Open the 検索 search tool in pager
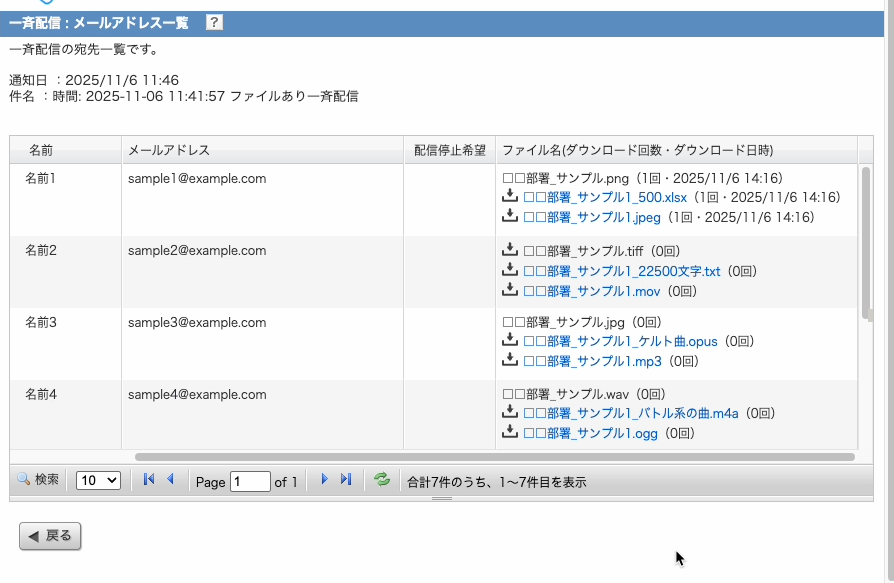894x583 pixels. click(38, 480)
